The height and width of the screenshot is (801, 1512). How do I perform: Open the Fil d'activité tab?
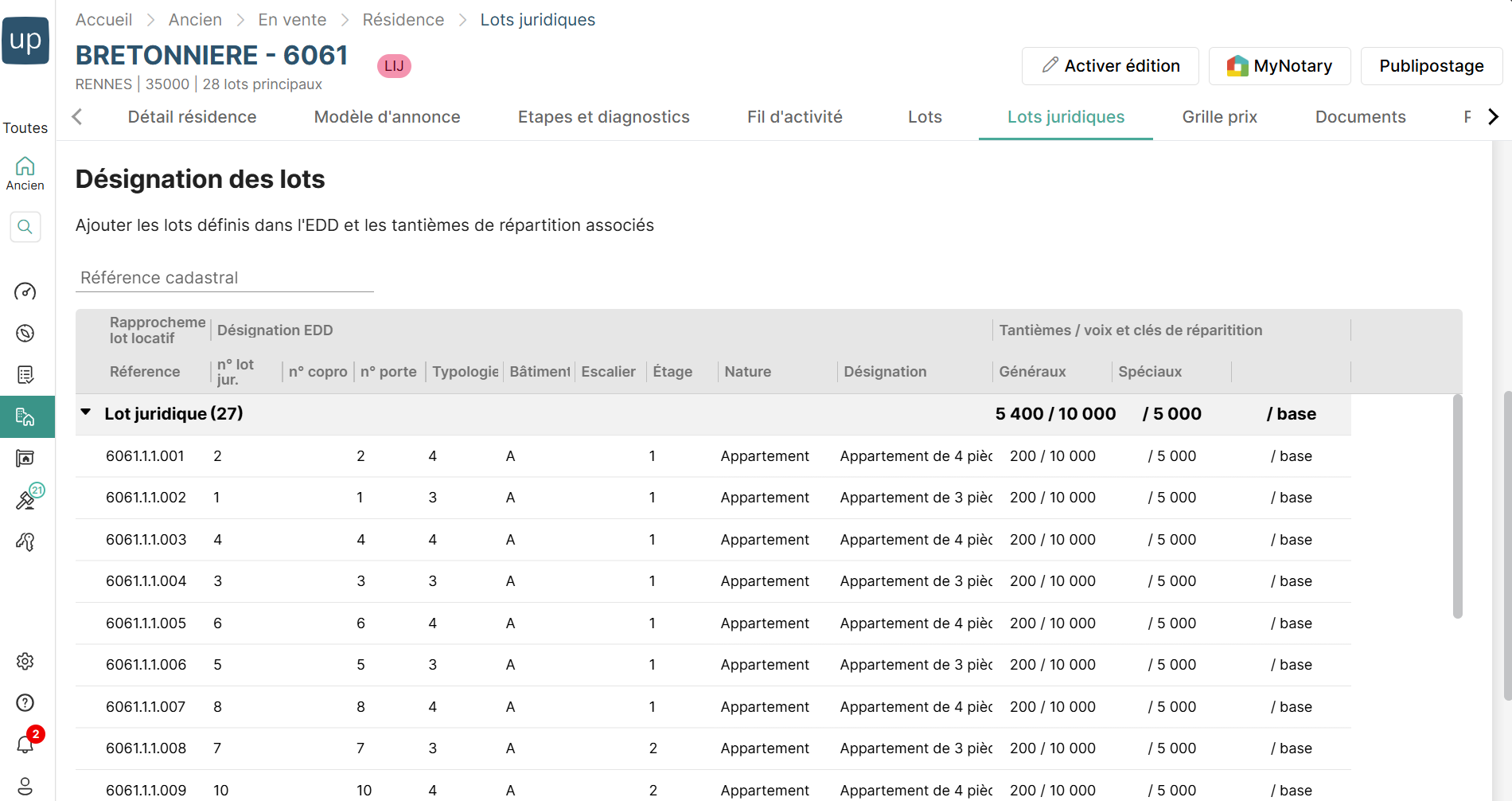point(795,117)
